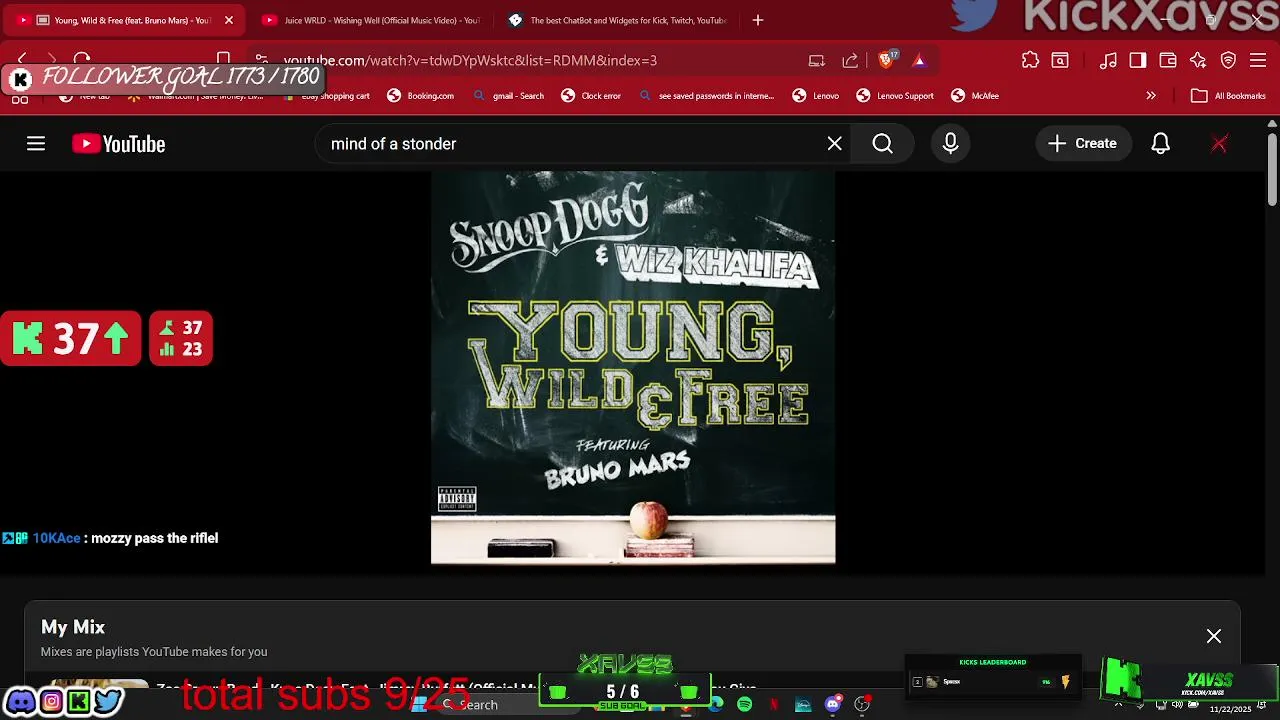Start voice search with microphone
The image size is (1280, 720).
pyautogui.click(x=950, y=144)
